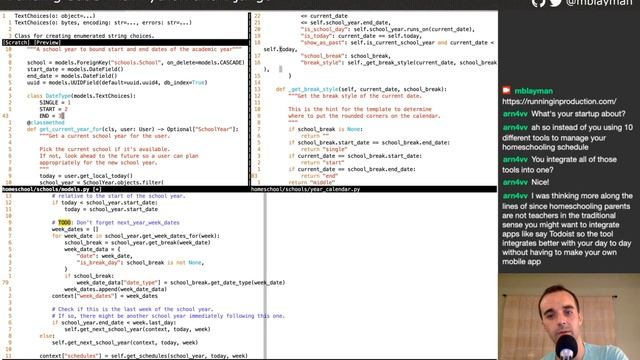Click the '"is_break_day": school_break is not None' line
The height and width of the screenshot is (360, 640).
click(140, 263)
